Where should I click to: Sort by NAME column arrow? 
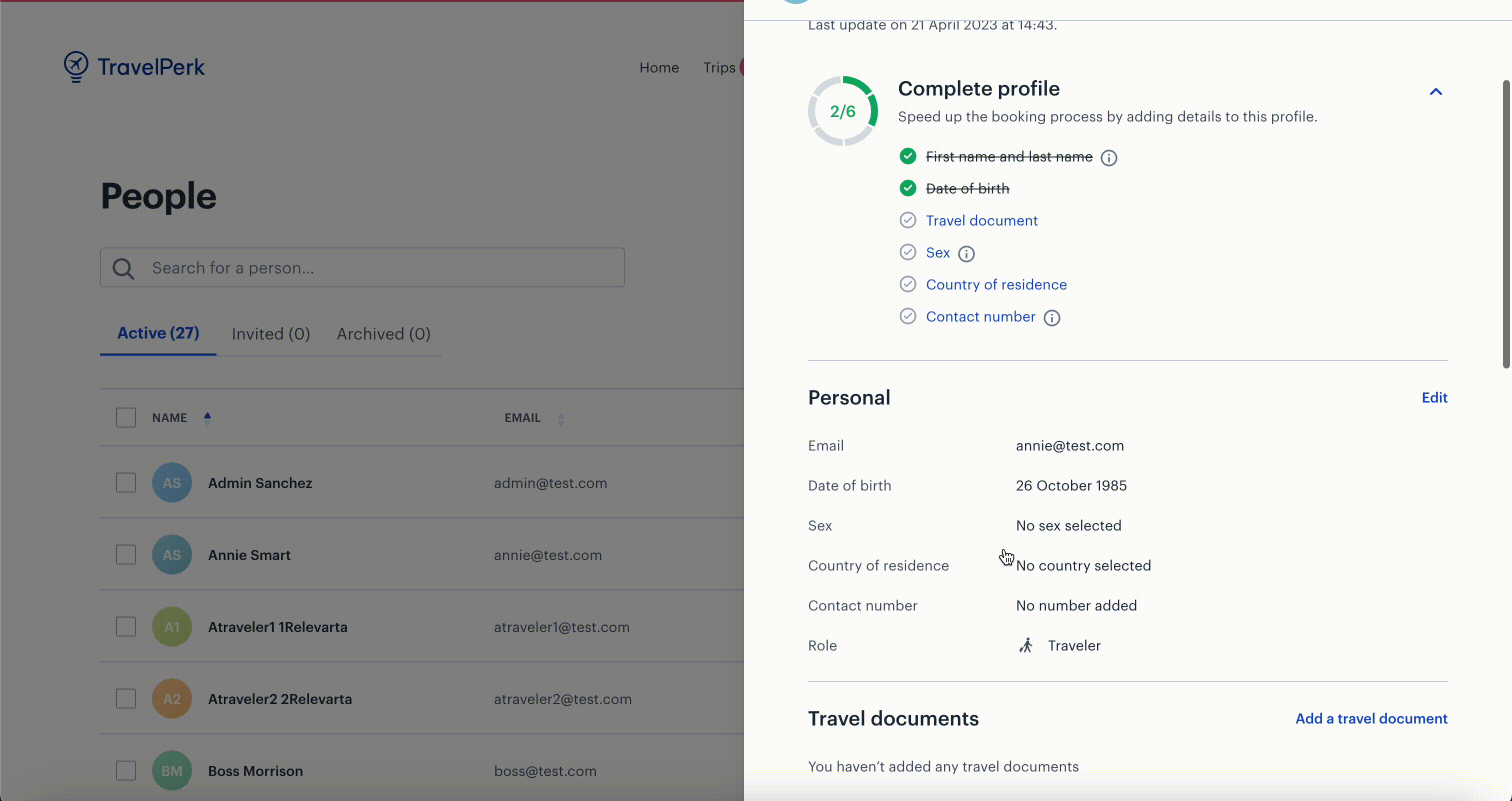pos(207,418)
